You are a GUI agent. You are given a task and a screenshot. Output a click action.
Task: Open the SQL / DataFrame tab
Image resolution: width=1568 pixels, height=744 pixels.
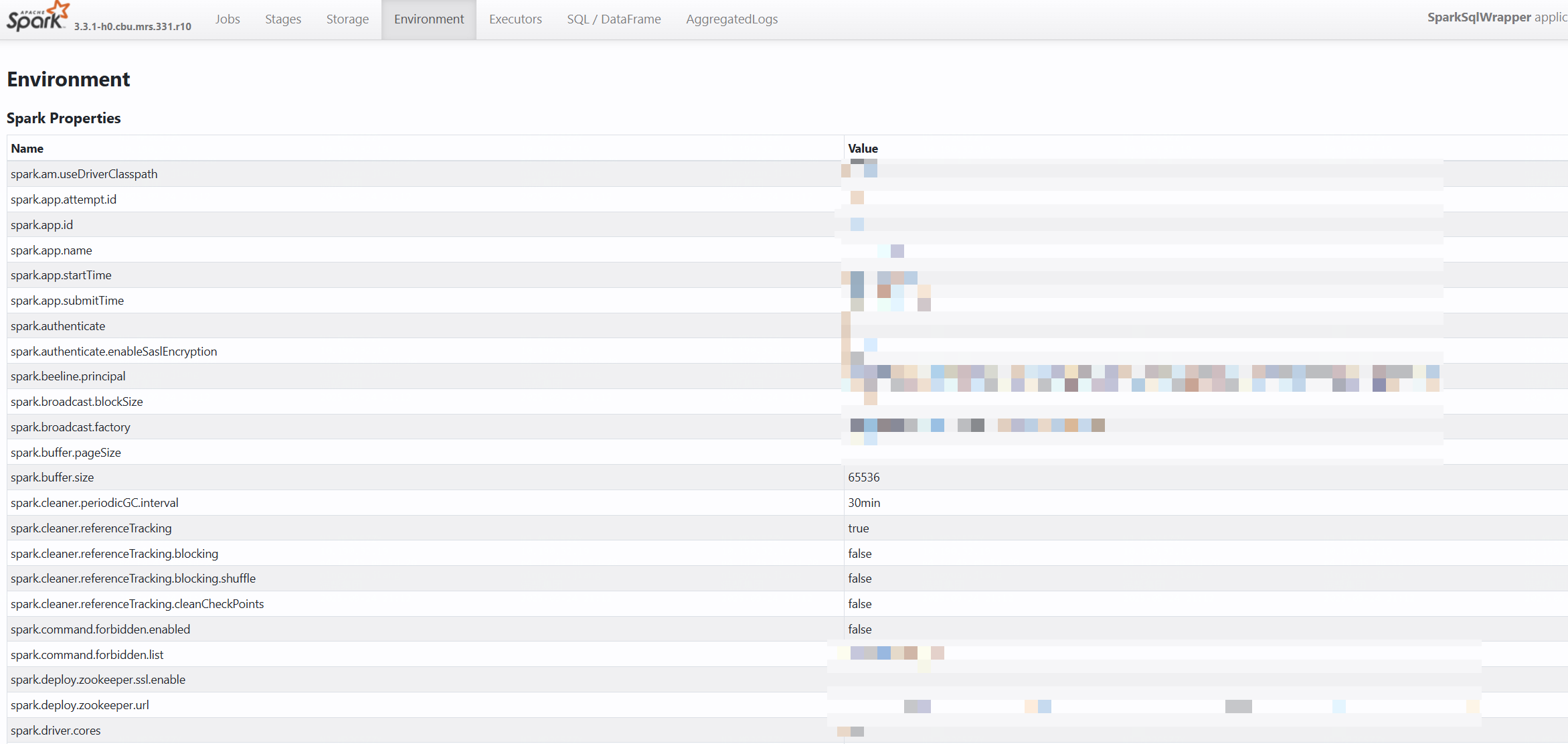[x=614, y=19]
